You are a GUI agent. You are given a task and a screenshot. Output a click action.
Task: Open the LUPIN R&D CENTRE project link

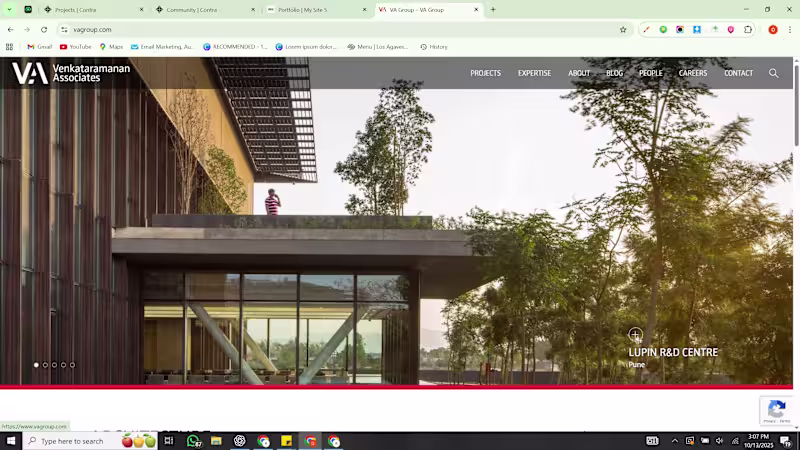pos(673,352)
